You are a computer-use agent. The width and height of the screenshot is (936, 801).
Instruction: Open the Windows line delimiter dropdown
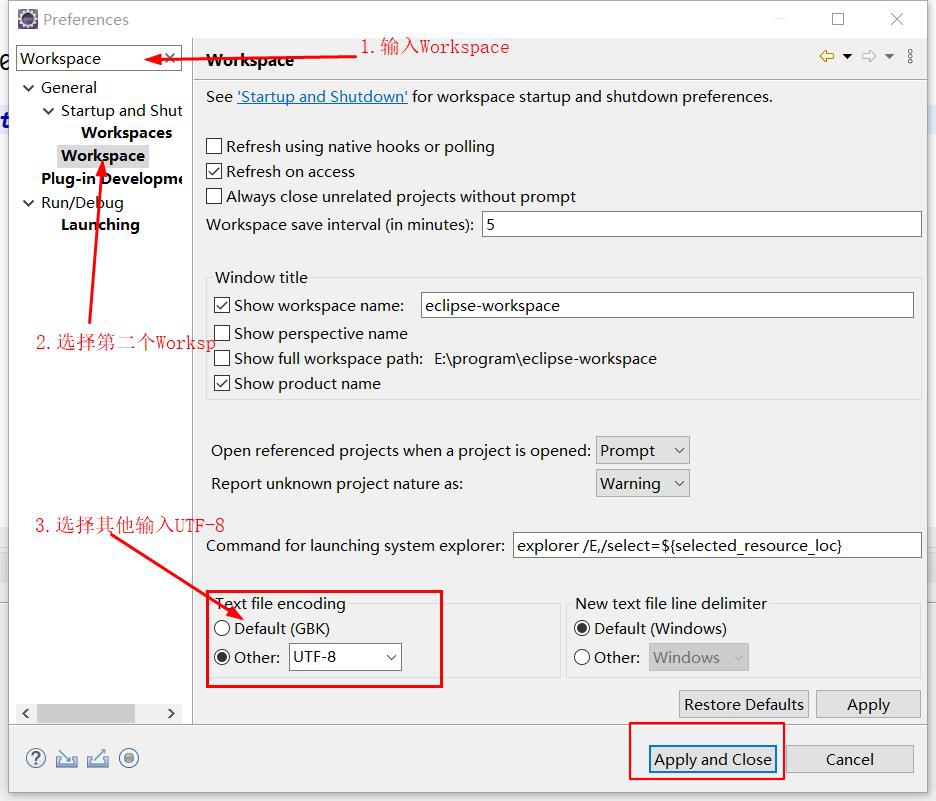click(698, 657)
